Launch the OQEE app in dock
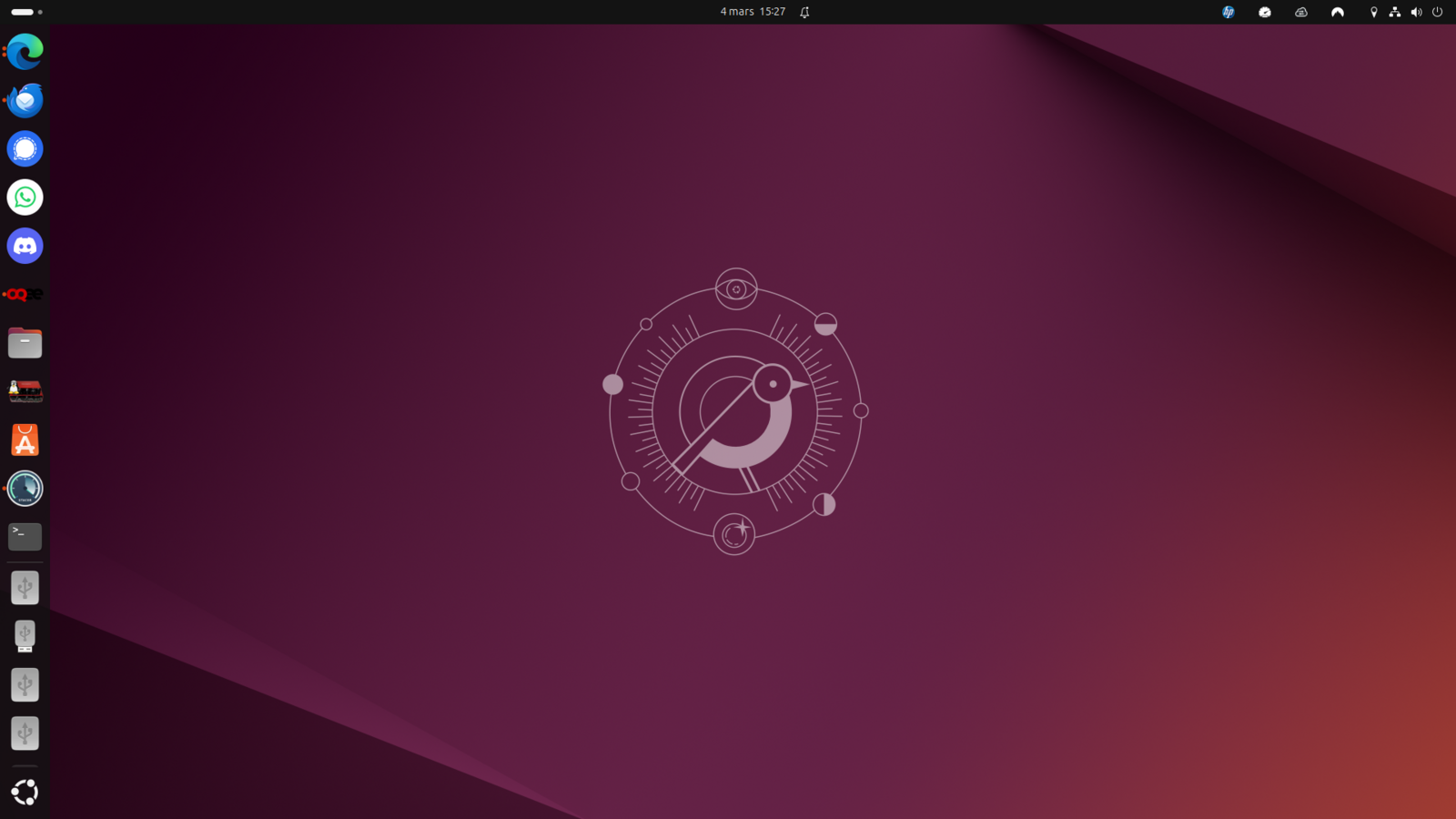1456x819 pixels. [25, 294]
